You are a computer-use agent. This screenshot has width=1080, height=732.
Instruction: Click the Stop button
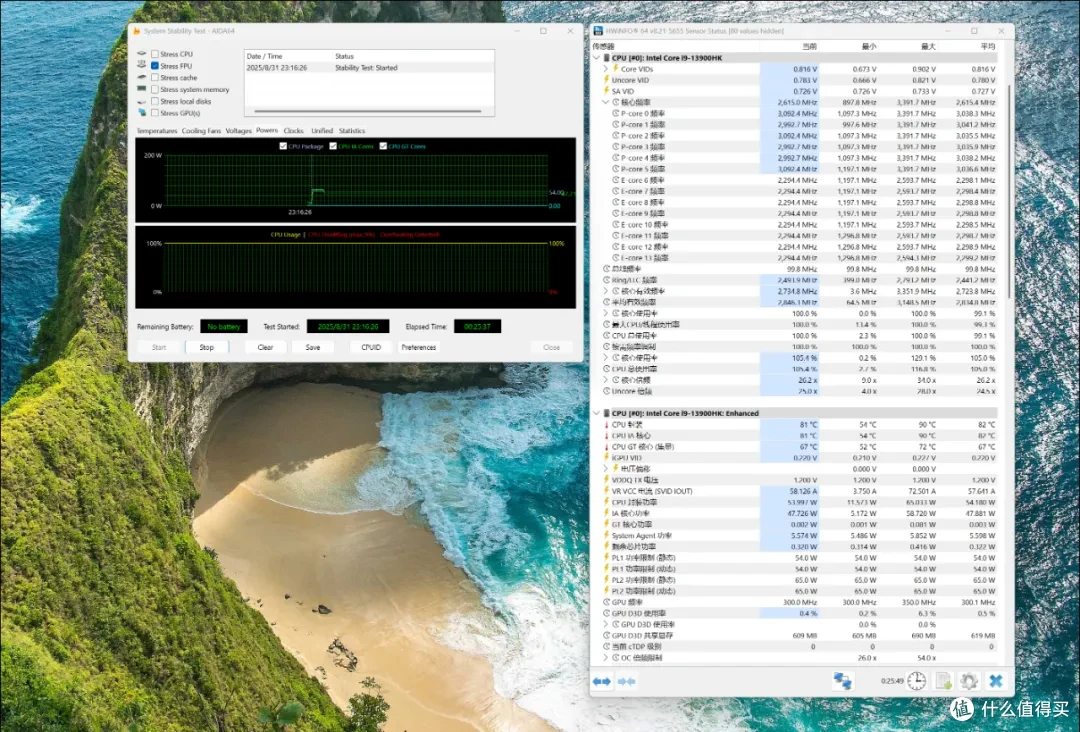pyautogui.click(x=207, y=347)
